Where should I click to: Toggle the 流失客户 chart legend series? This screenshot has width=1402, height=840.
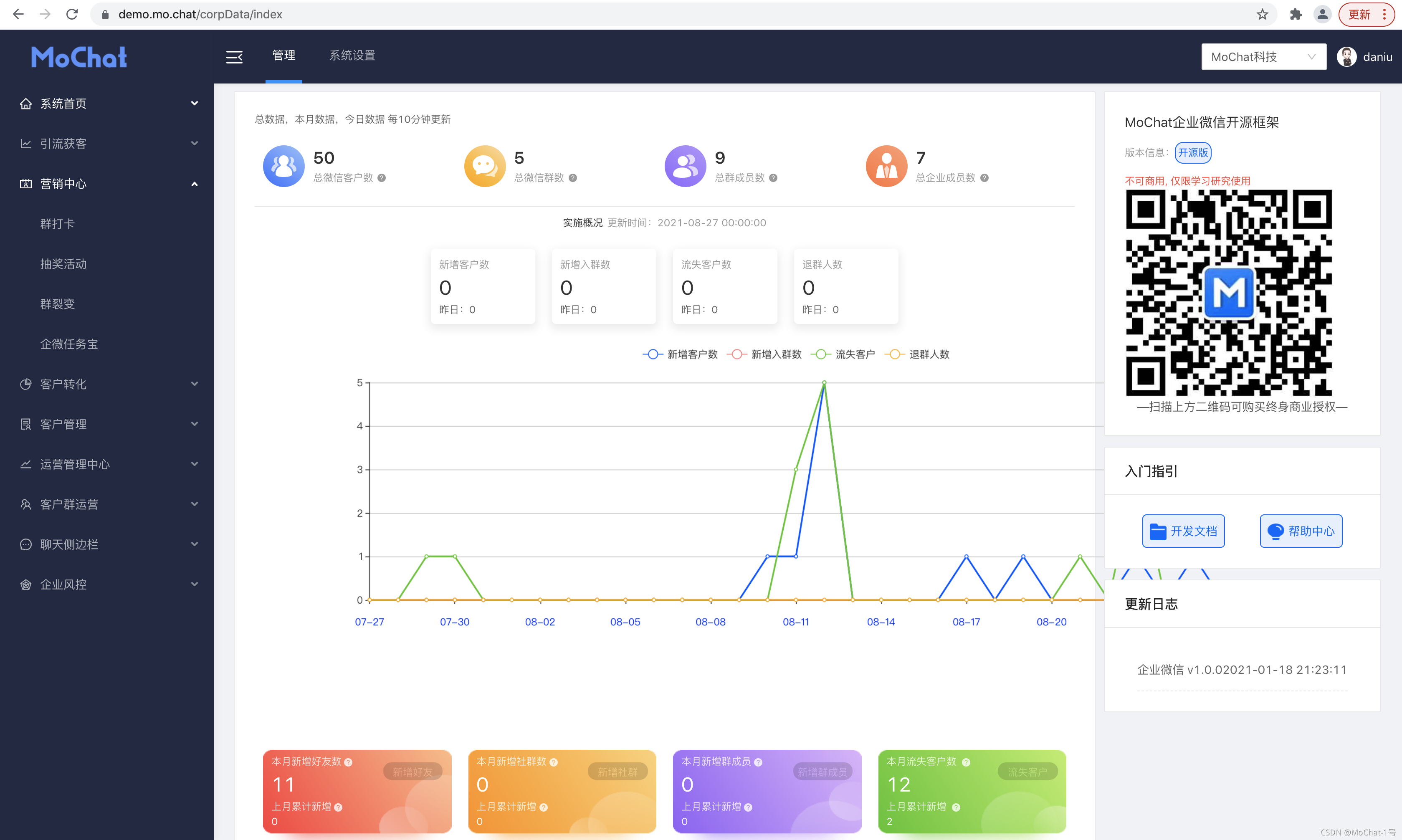(843, 354)
